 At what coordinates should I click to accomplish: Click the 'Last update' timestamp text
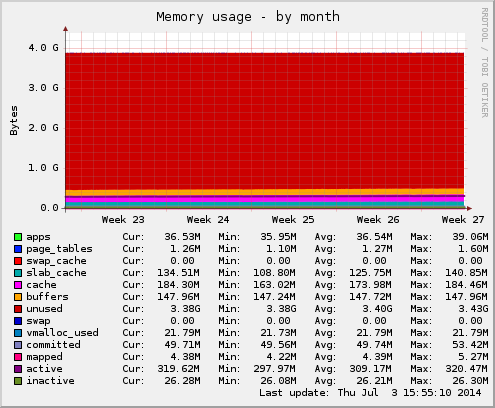click(x=370, y=393)
